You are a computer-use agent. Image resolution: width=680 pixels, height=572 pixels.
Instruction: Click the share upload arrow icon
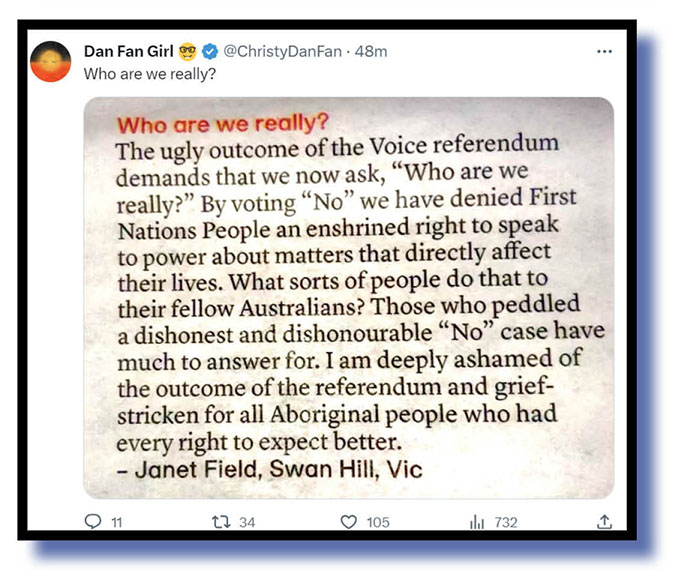[604, 521]
